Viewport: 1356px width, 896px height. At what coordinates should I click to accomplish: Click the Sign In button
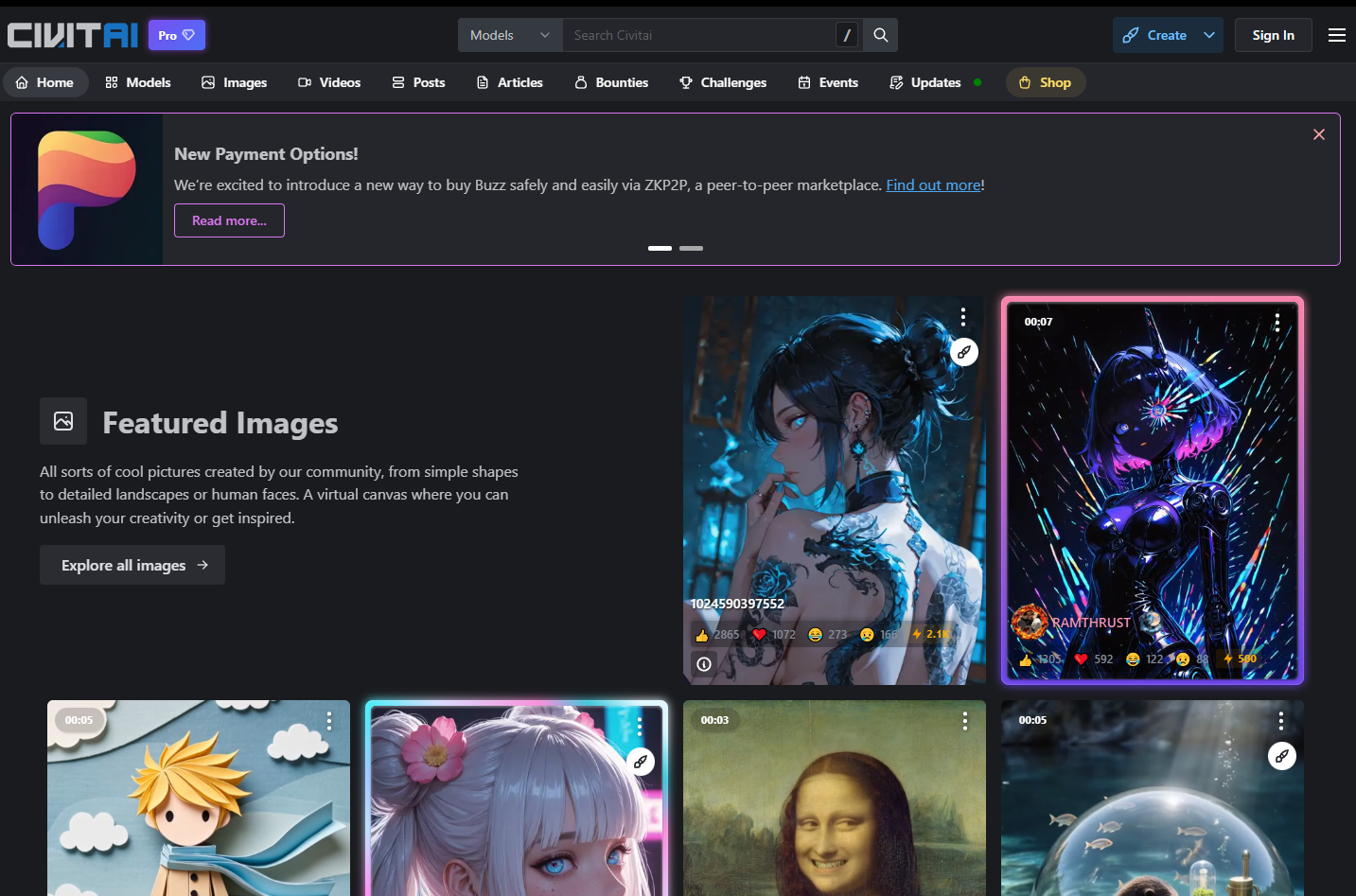tap(1273, 35)
